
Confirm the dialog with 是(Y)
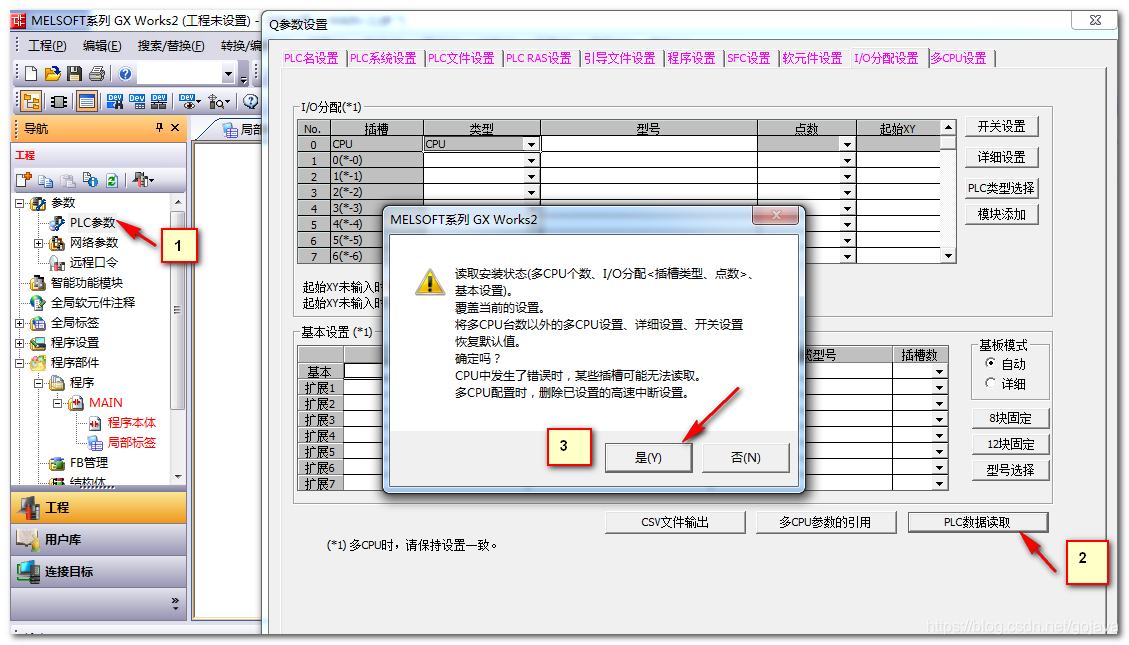648,458
